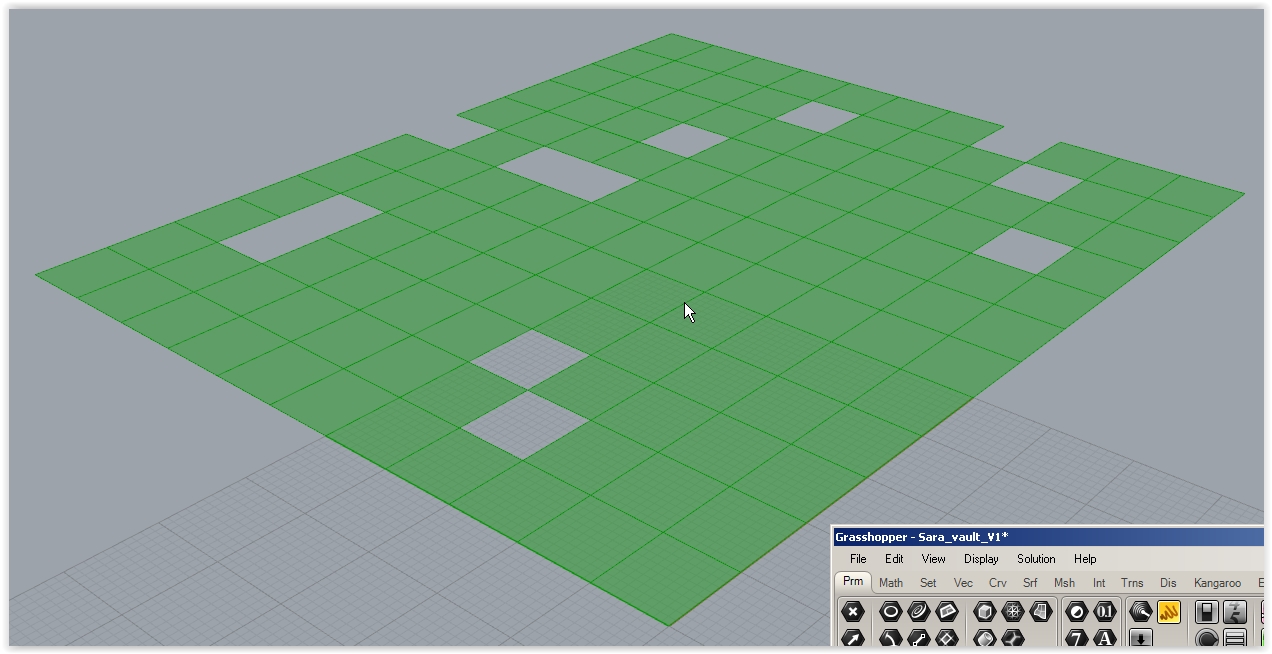Select the radar-style target icon
1272x654 pixels.
click(x=1141, y=611)
